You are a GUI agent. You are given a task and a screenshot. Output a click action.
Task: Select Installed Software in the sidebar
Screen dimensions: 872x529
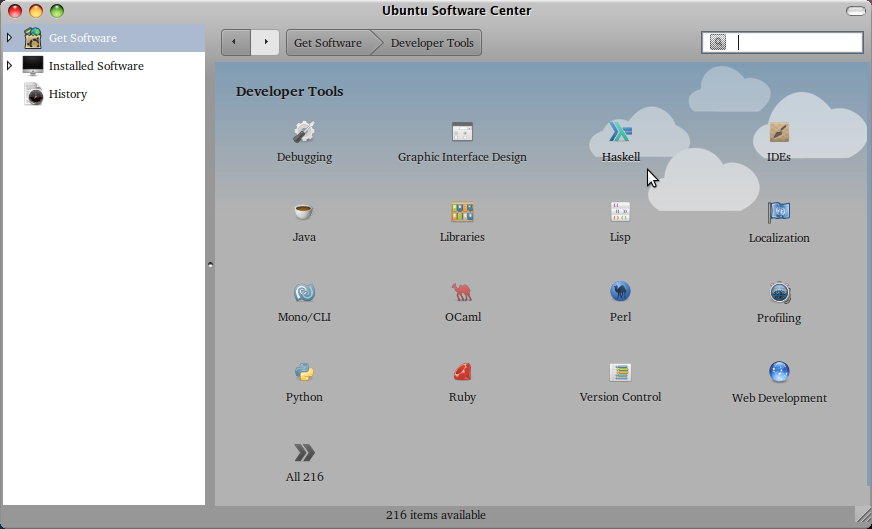coord(103,66)
